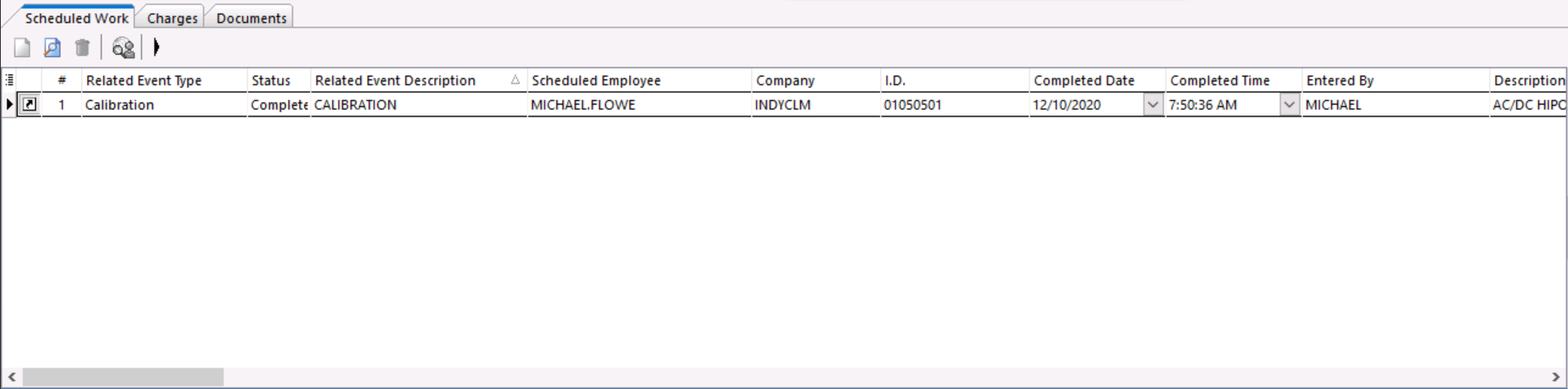
Task: Click the sort triangle on Related Event Description
Action: (x=515, y=80)
